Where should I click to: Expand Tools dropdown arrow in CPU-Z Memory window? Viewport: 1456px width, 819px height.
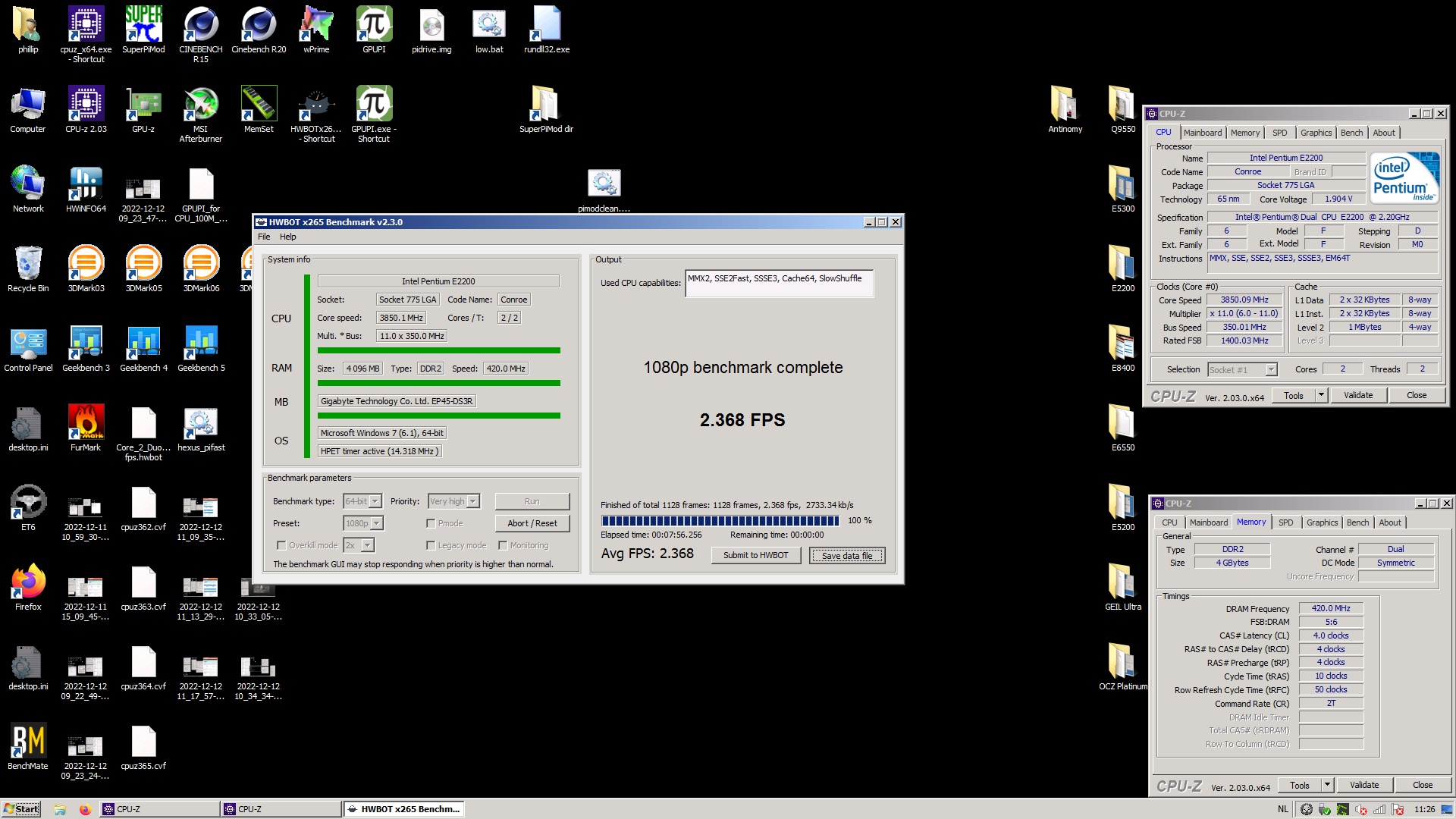(1327, 785)
